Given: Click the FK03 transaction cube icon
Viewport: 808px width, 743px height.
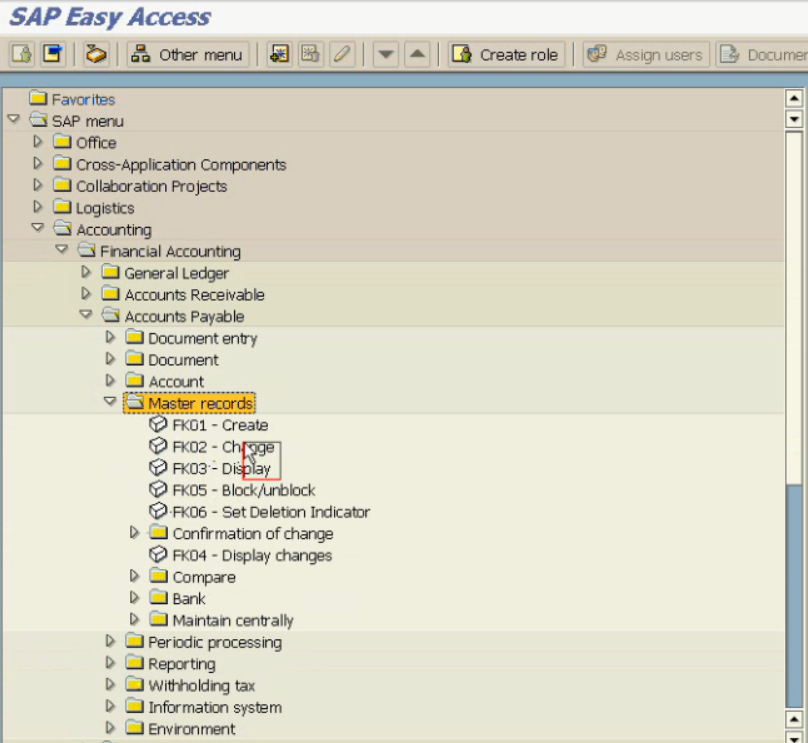Looking at the screenshot, I should click(x=158, y=467).
